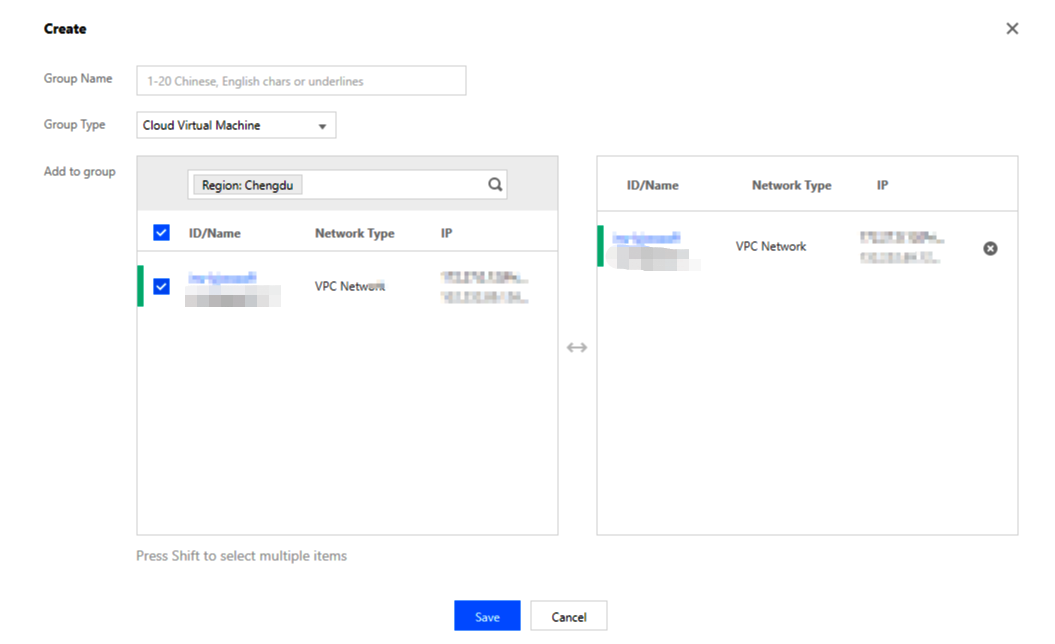1055x644 pixels.
Task: Close the Create dialog with the X icon
Action: [1012, 29]
